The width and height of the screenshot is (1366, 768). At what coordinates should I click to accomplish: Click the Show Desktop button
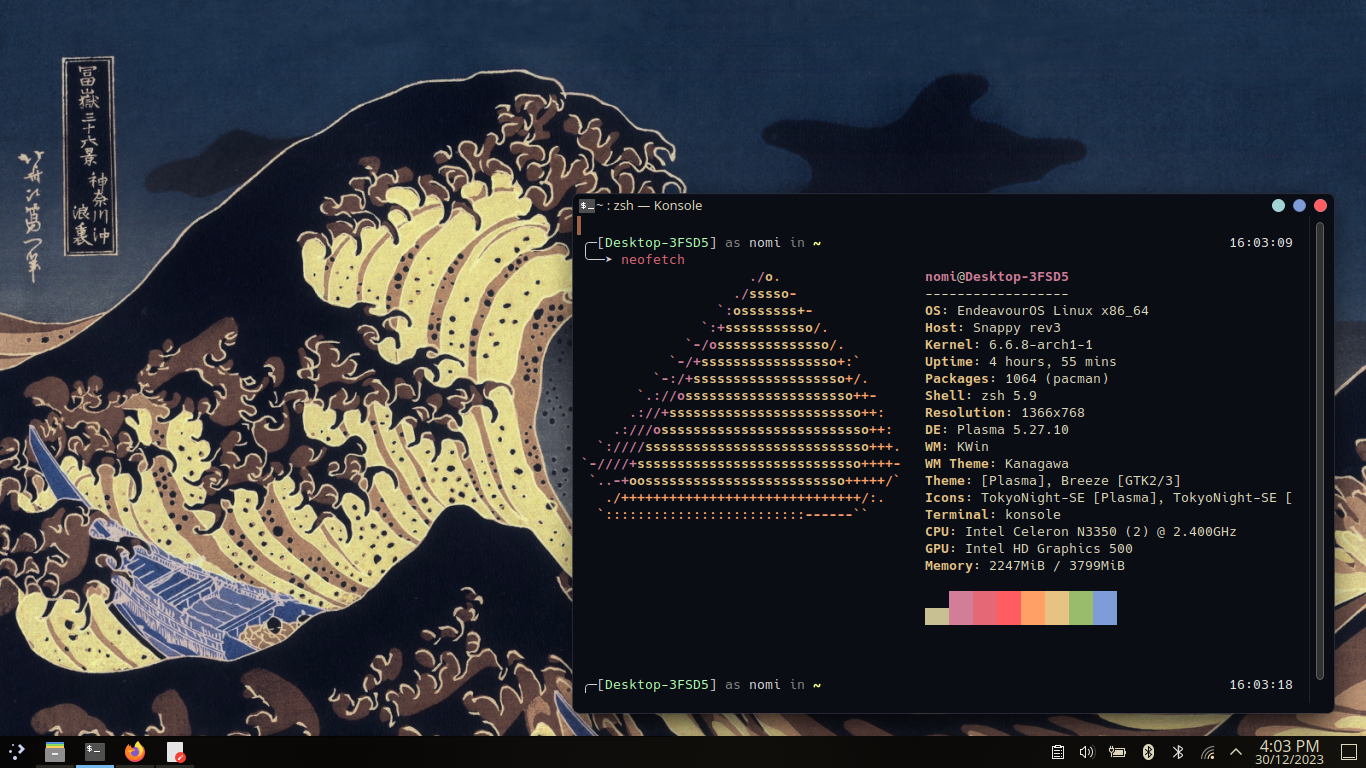(1348, 752)
